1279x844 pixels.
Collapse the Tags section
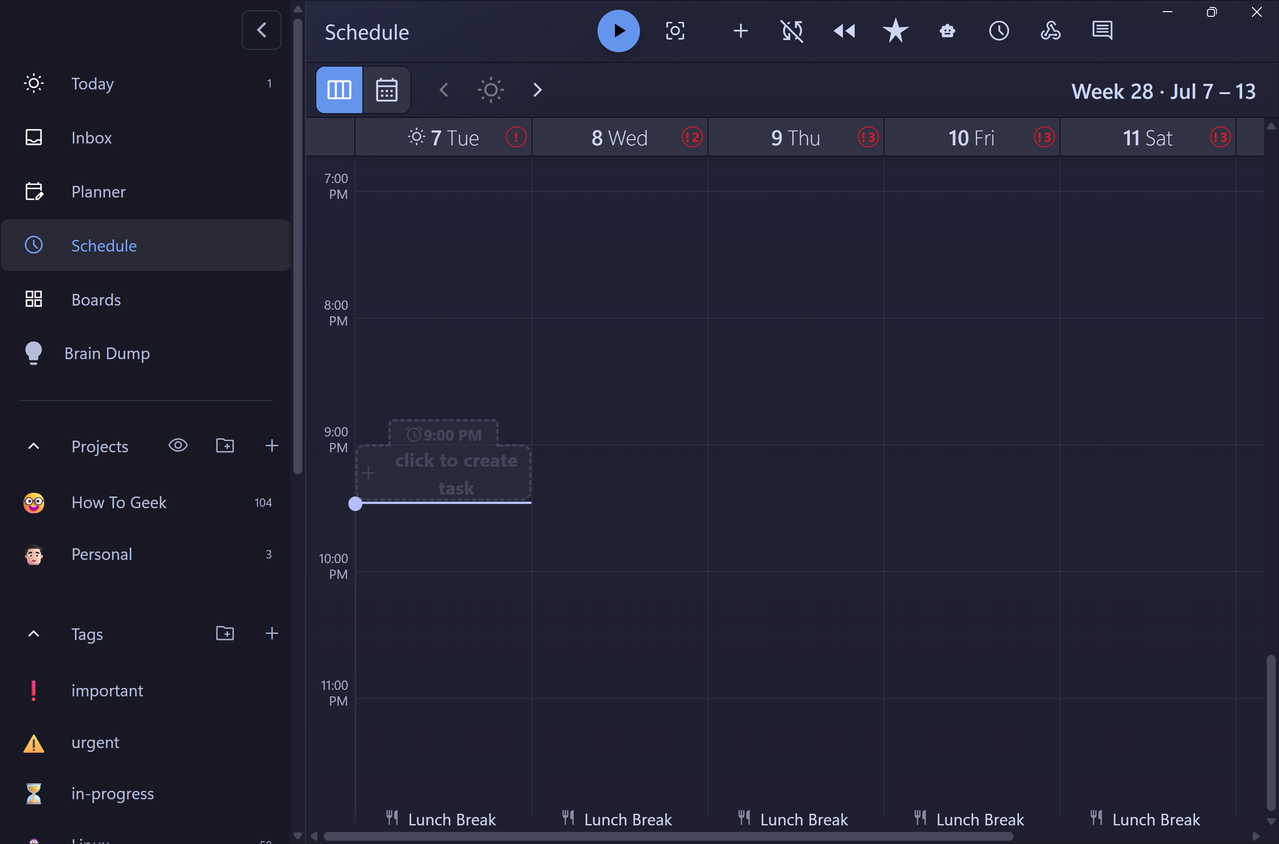coord(33,634)
